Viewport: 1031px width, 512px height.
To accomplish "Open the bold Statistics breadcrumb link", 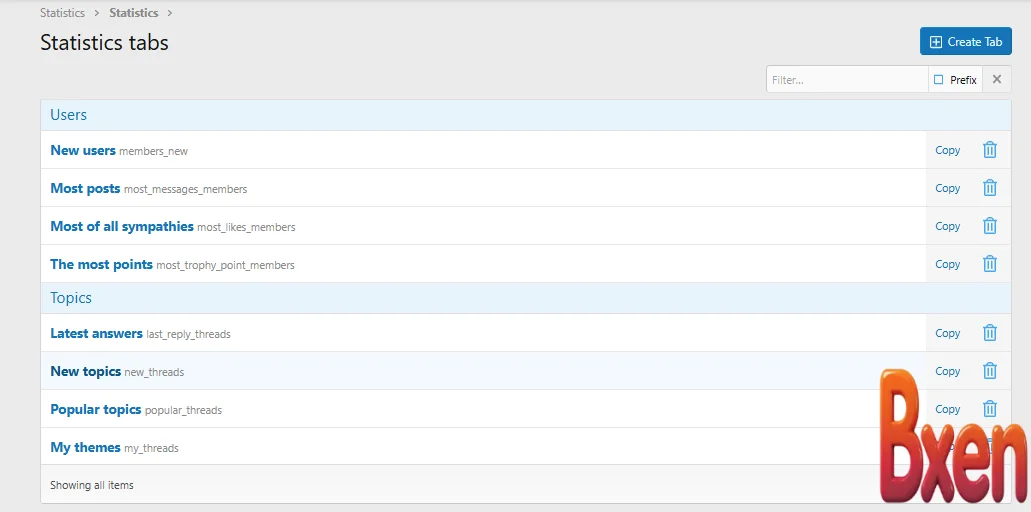I will tap(134, 13).
